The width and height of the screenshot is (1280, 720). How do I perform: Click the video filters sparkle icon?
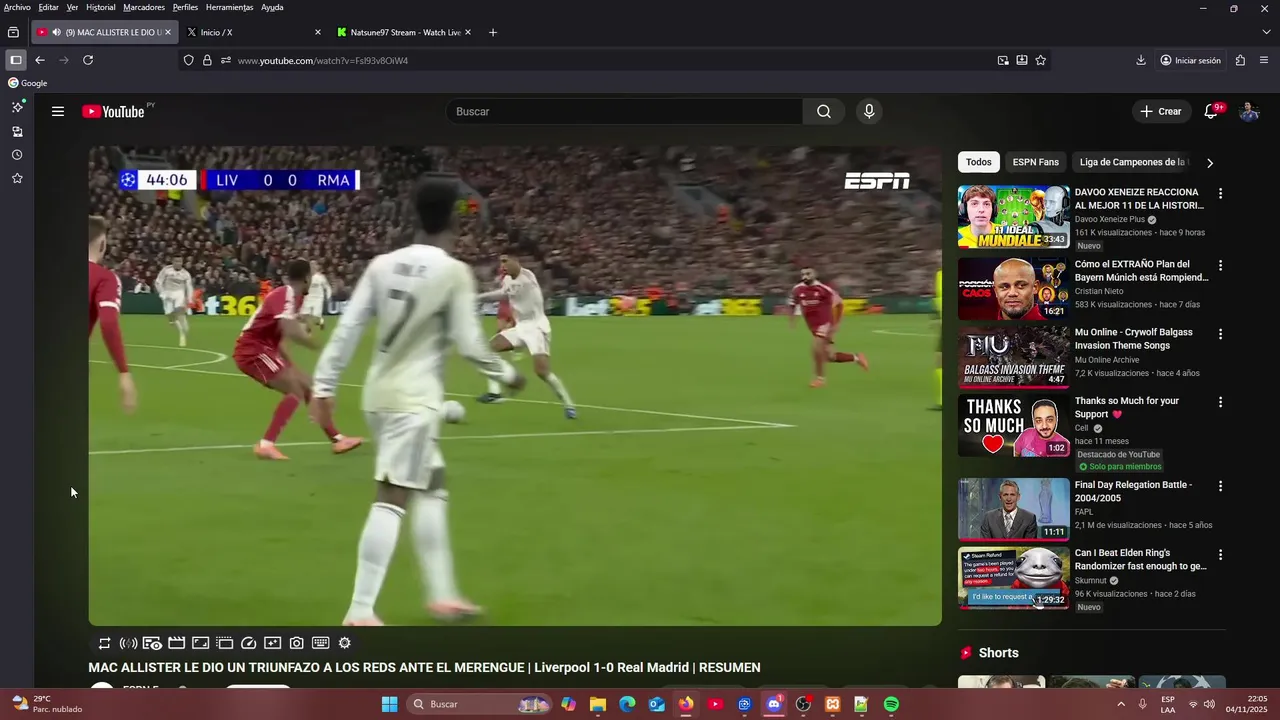pyautogui.click(x=273, y=643)
